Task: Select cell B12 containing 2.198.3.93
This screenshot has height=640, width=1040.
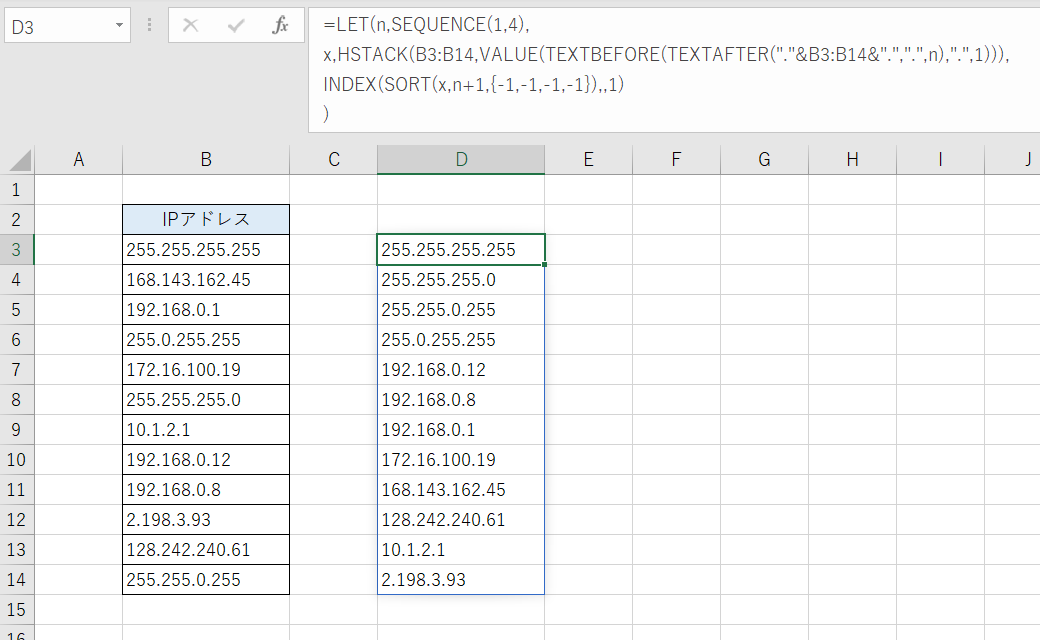Action: coord(205,519)
